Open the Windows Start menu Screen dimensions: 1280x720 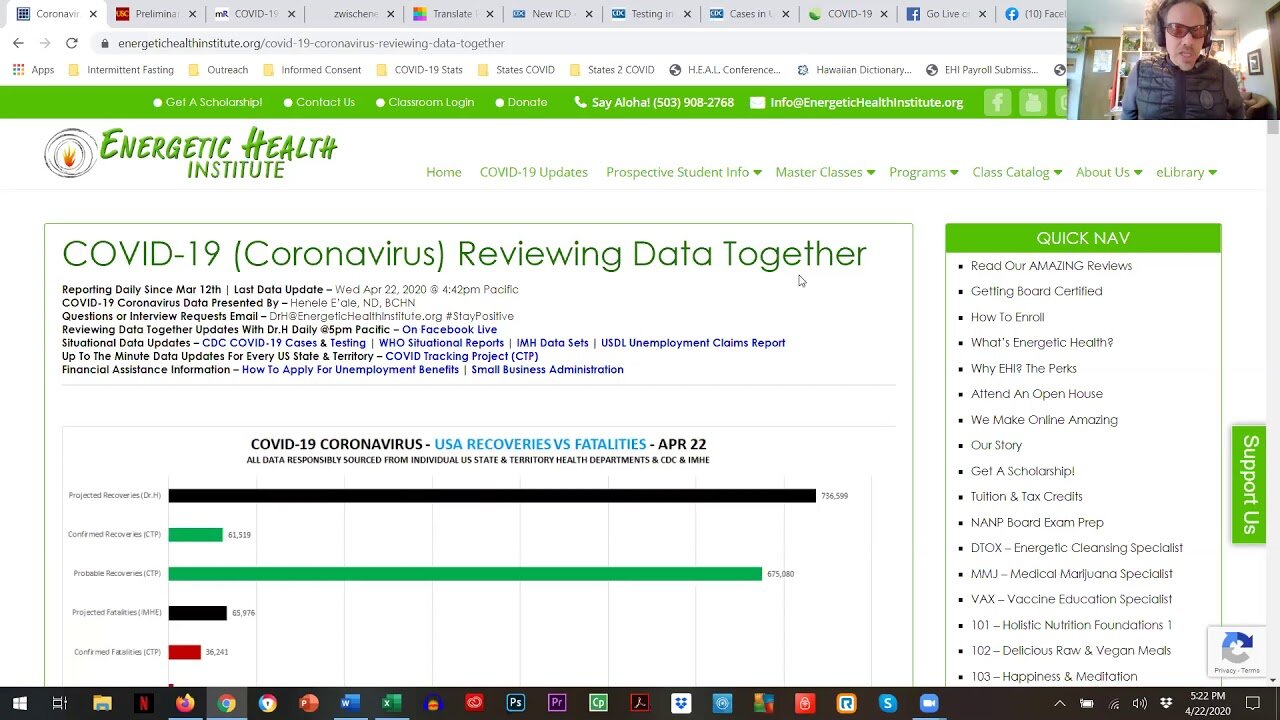click(19, 703)
